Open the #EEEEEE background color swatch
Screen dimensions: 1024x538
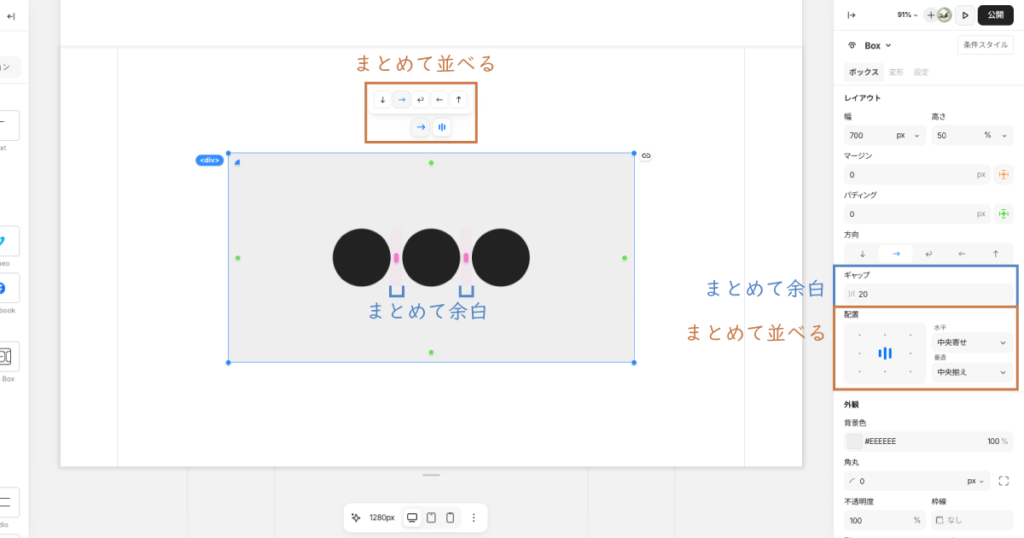(854, 441)
